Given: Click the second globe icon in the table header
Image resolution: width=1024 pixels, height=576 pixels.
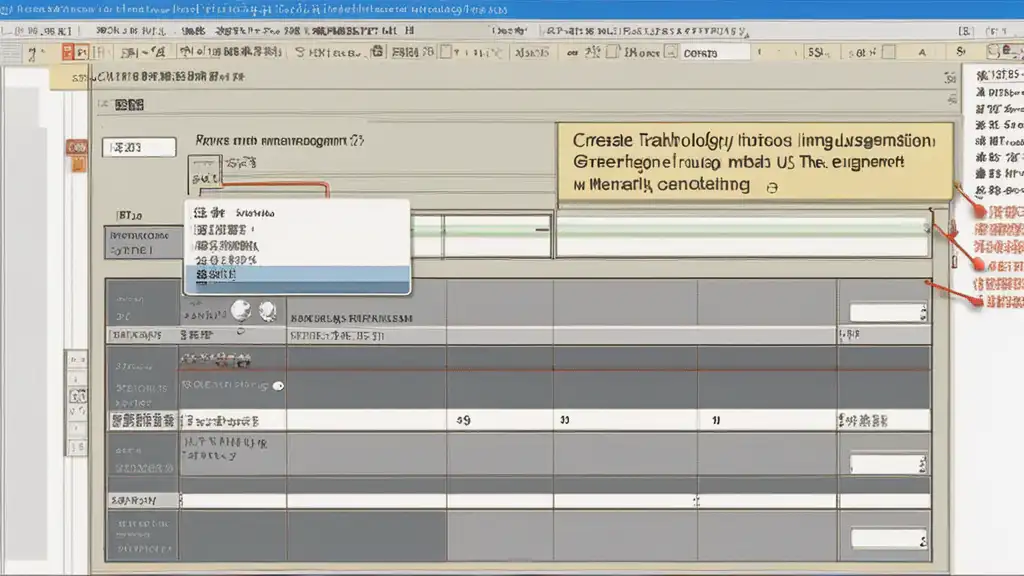Looking at the screenshot, I should point(268,311).
